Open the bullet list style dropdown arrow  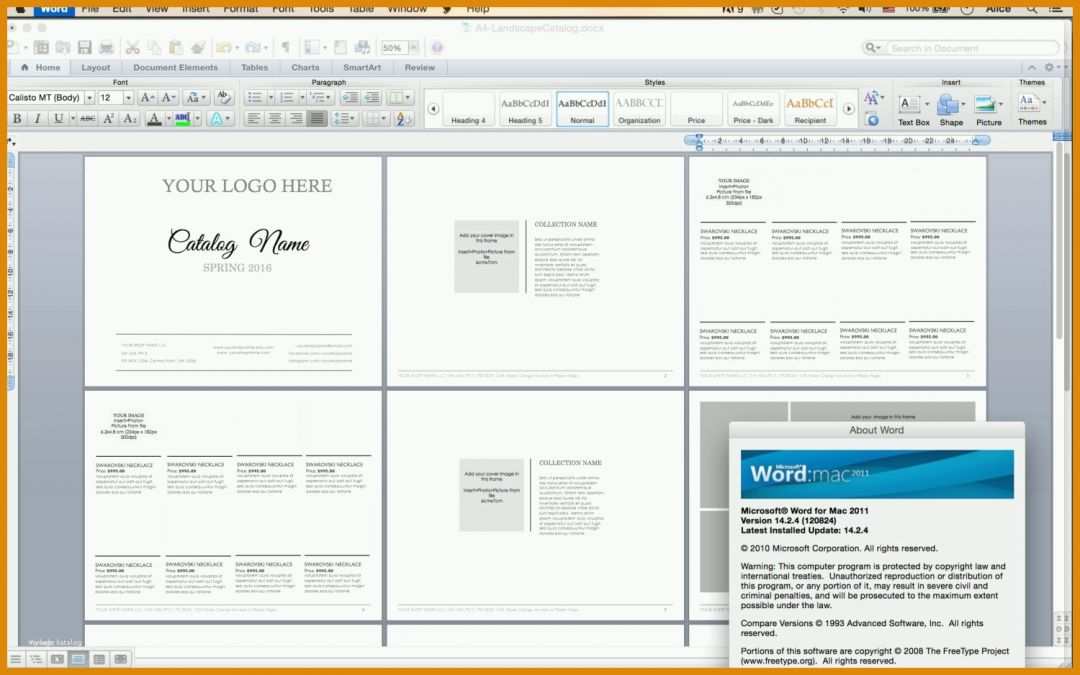(x=271, y=97)
